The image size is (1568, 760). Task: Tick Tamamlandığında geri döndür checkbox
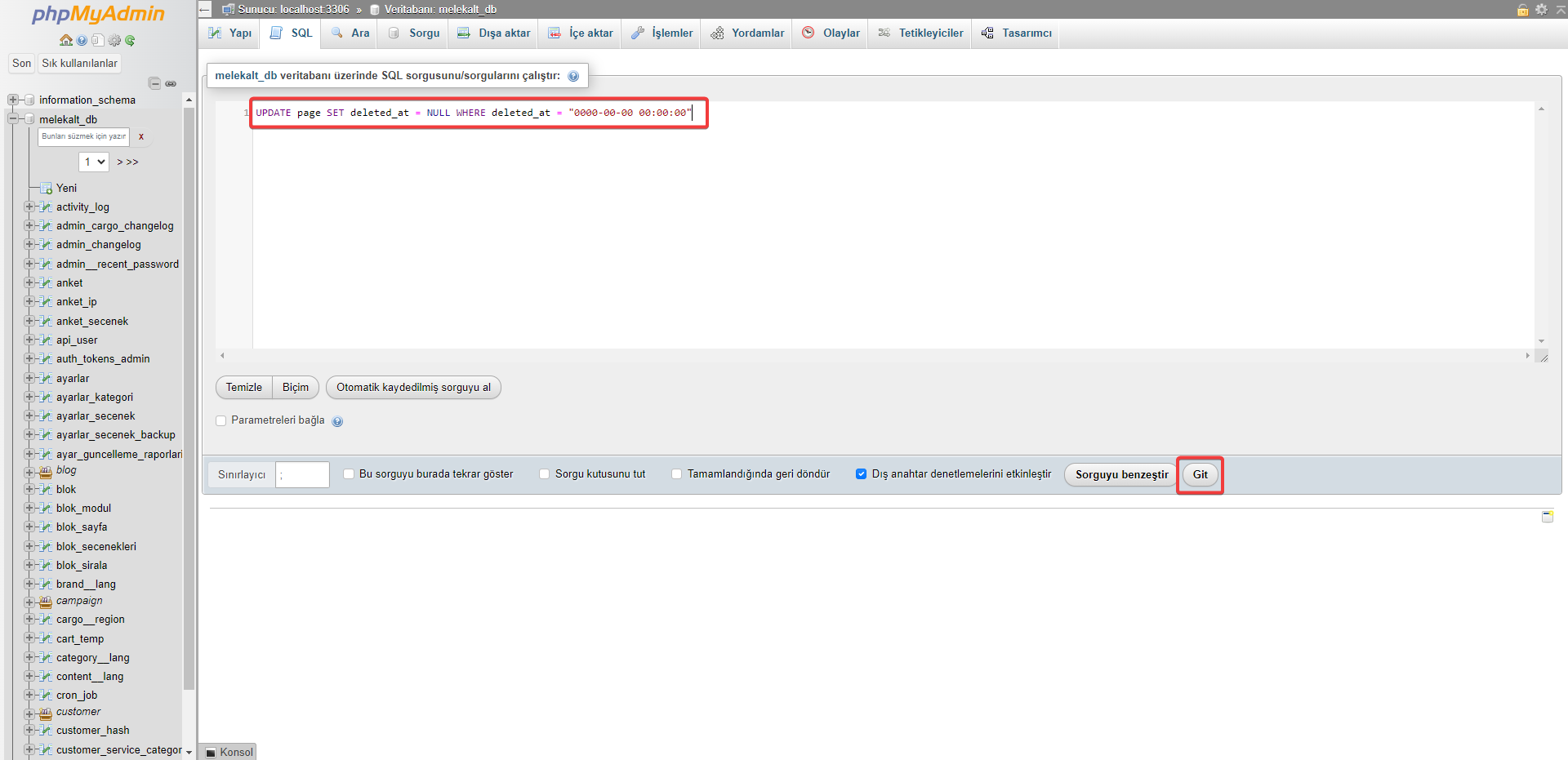677,474
